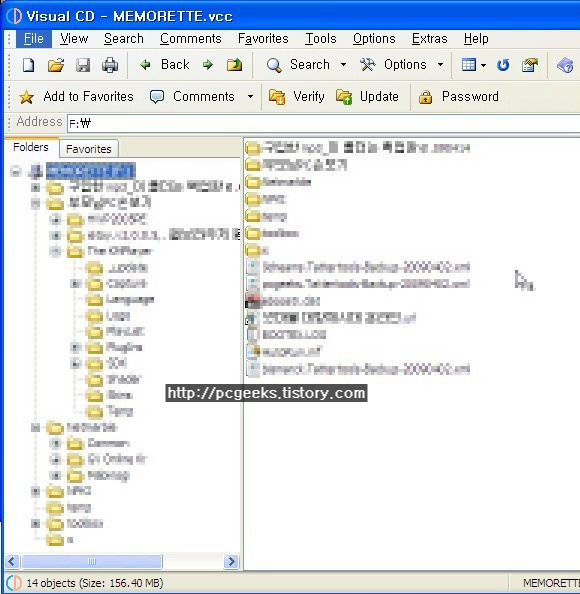Go Forward with the green right arrow
The image size is (580, 594).
pos(208,65)
